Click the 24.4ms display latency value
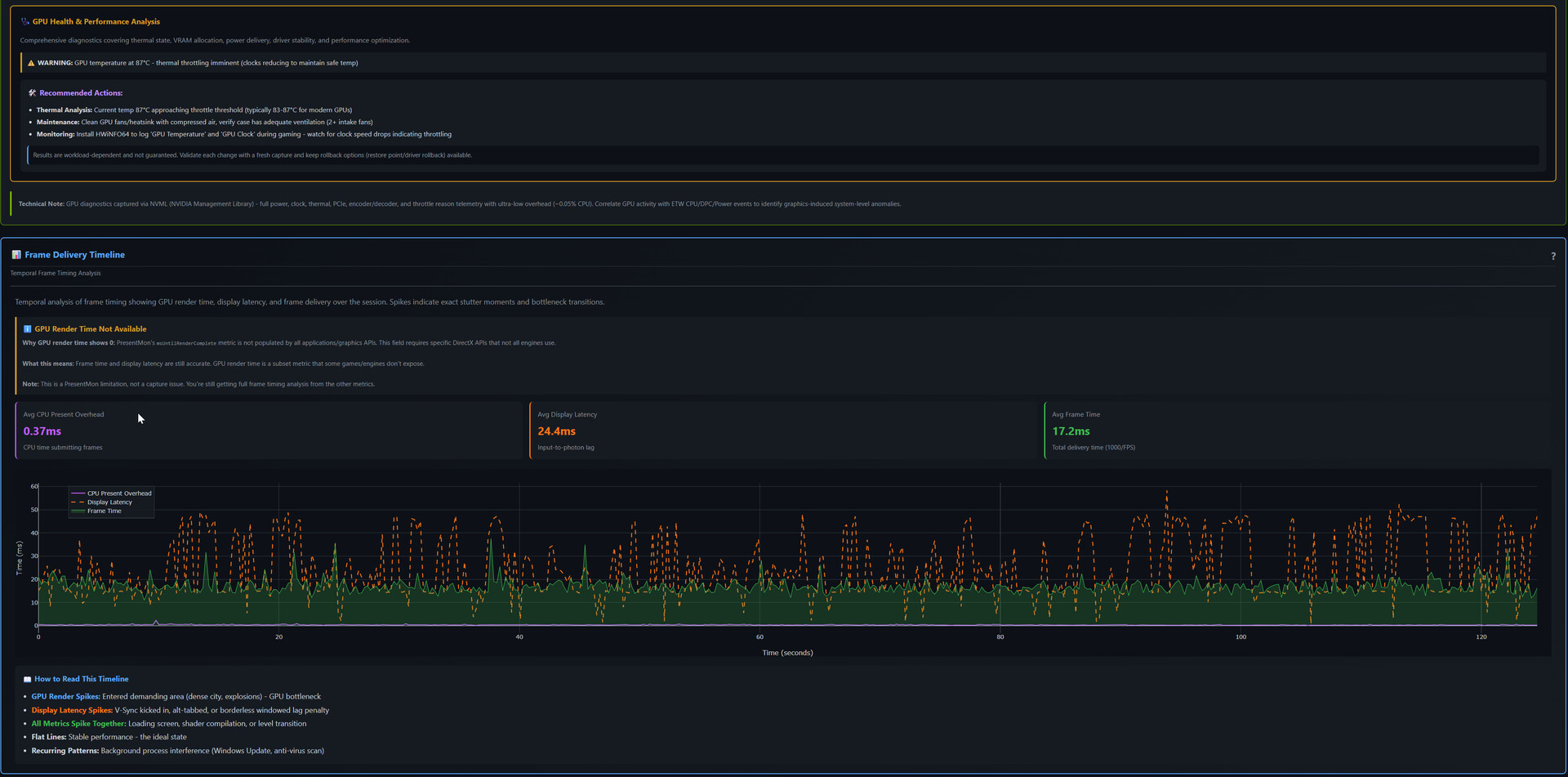This screenshot has height=777, width=1568. coord(557,431)
